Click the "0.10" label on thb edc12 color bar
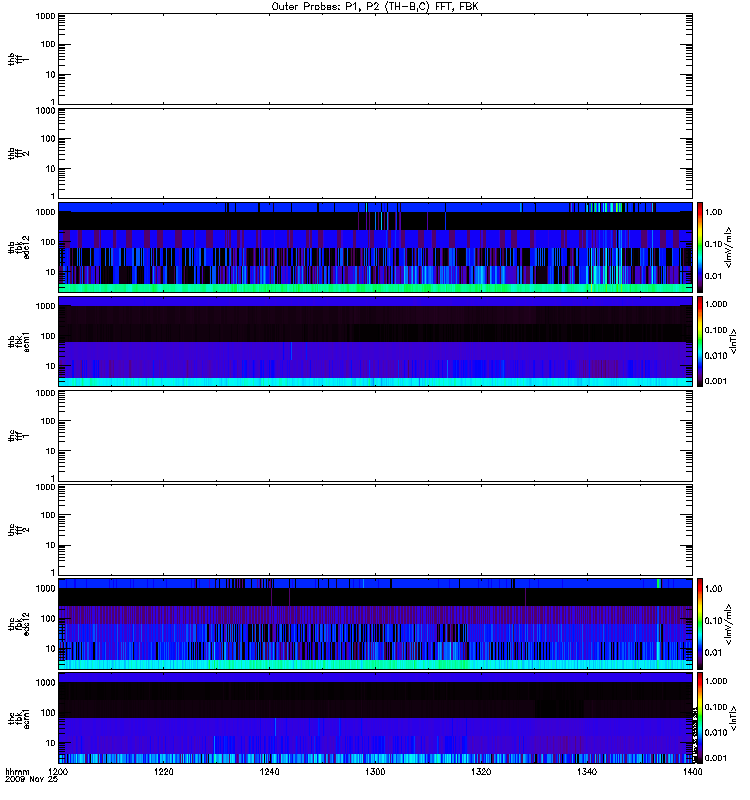Image resolution: width=750 pixels, height=800 pixels. click(713, 244)
